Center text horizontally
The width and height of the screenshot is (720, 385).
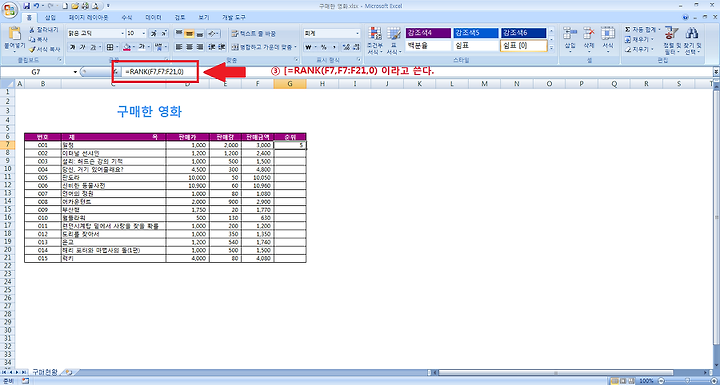coord(189,47)
